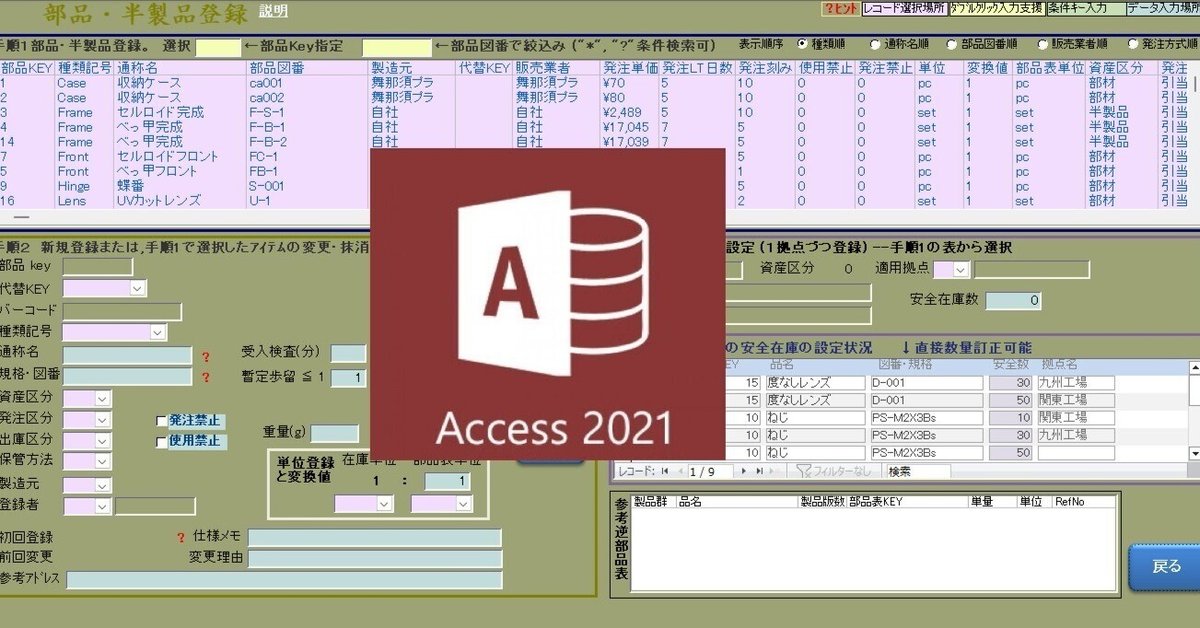Click セルロイド完成 in parts table
The width and height of the screenshot is (1200, 628).
(x=161, y=113)
